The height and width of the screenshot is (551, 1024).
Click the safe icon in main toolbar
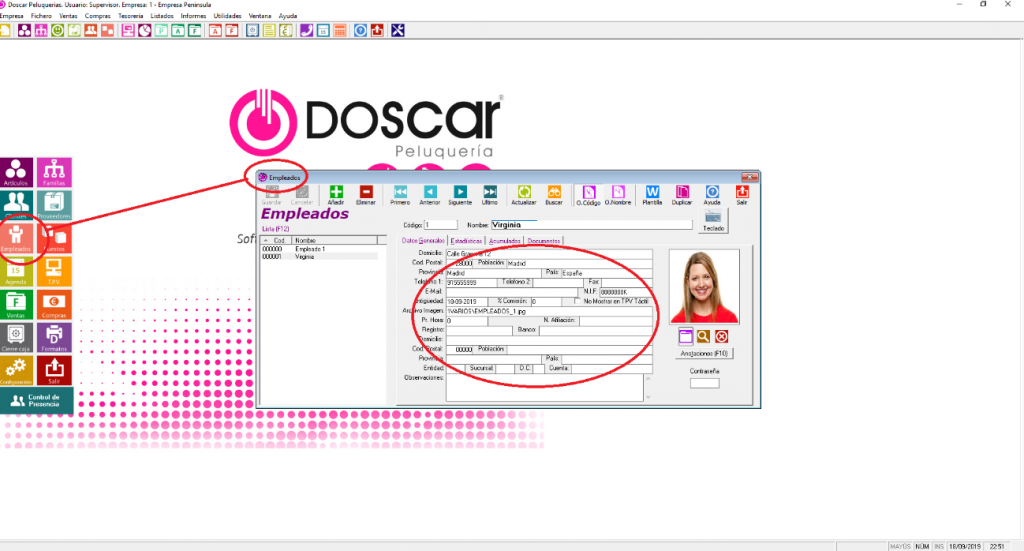pos(252,31)
